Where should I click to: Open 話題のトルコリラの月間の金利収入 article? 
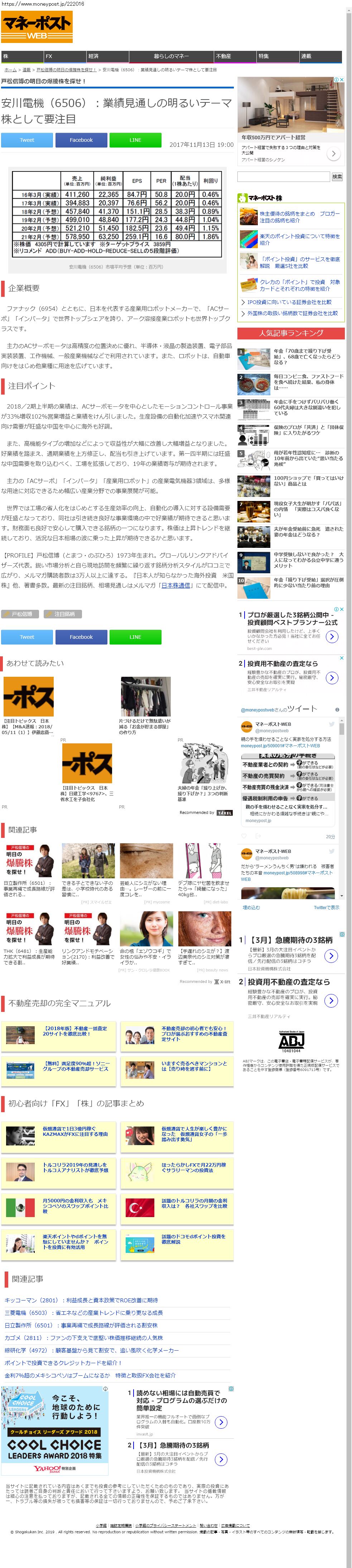[x=177, y=1209]
